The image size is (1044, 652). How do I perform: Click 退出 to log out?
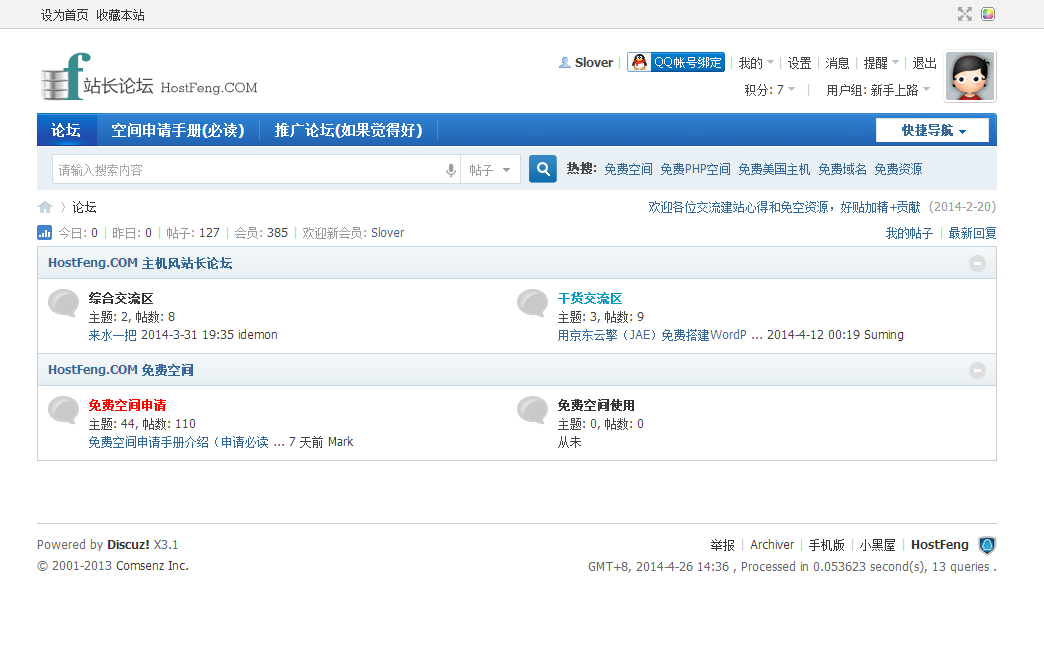click(924, 63)
